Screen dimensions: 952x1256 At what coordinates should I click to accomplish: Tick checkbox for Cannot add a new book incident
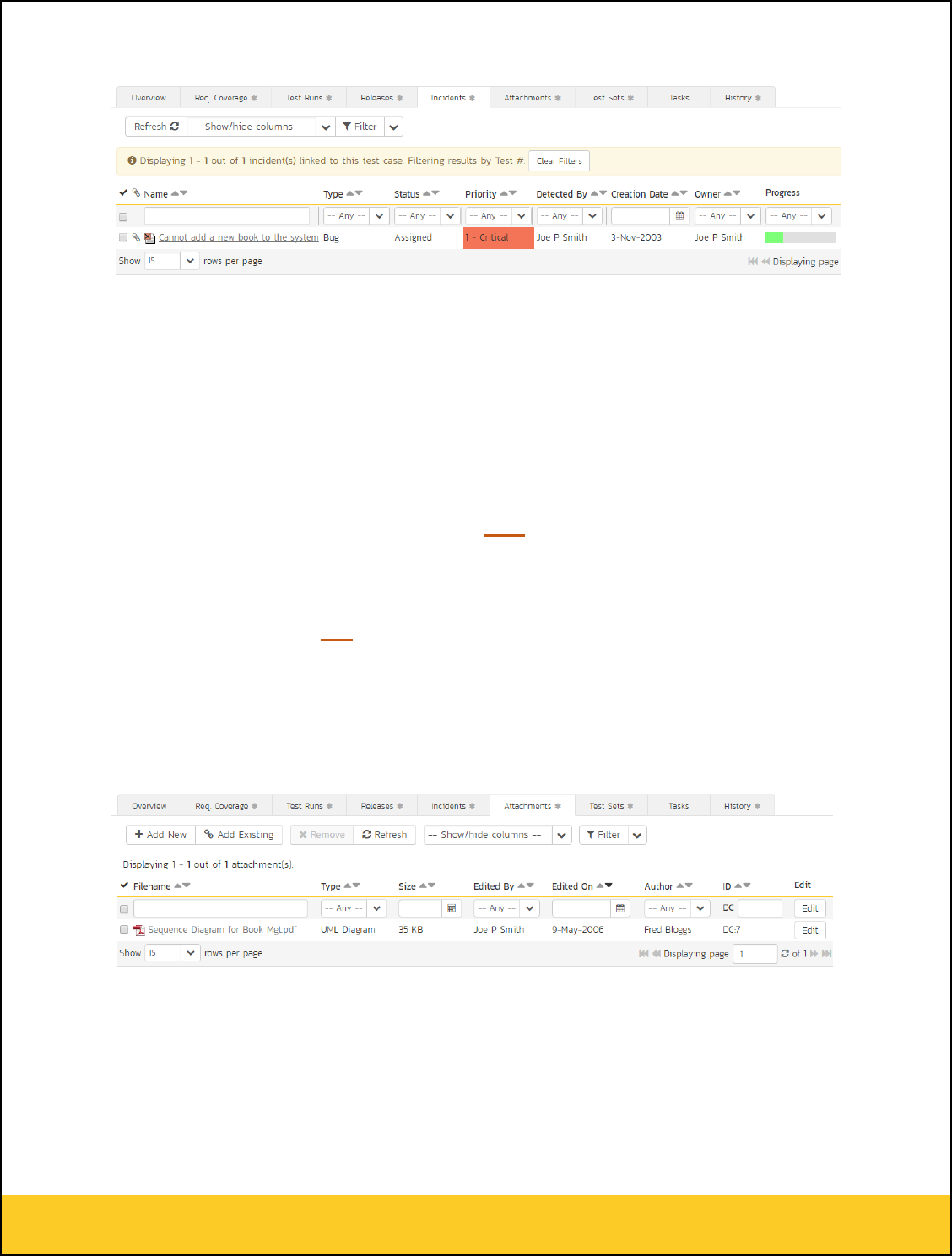(x=123, y=237)
